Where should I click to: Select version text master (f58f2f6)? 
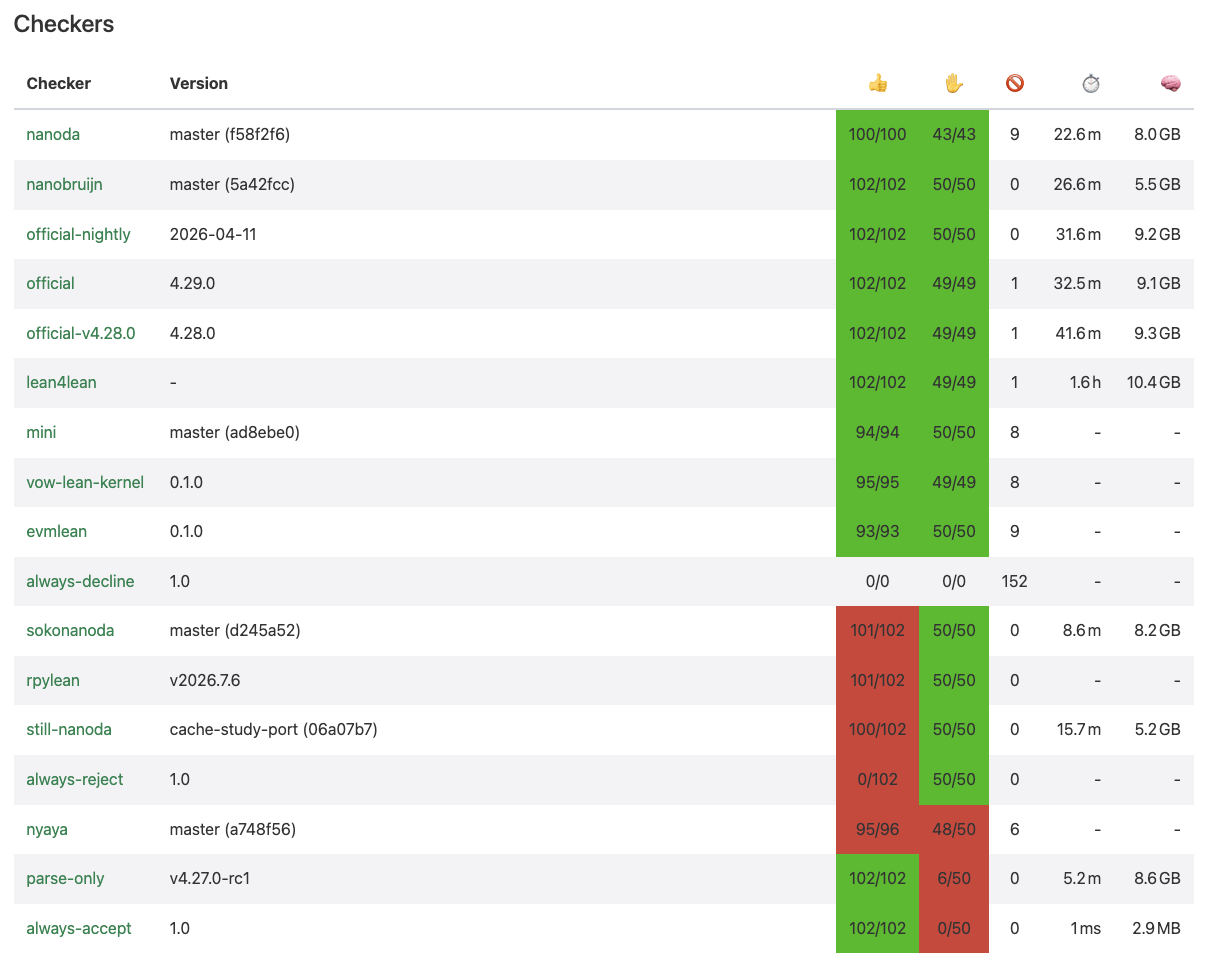230,134
